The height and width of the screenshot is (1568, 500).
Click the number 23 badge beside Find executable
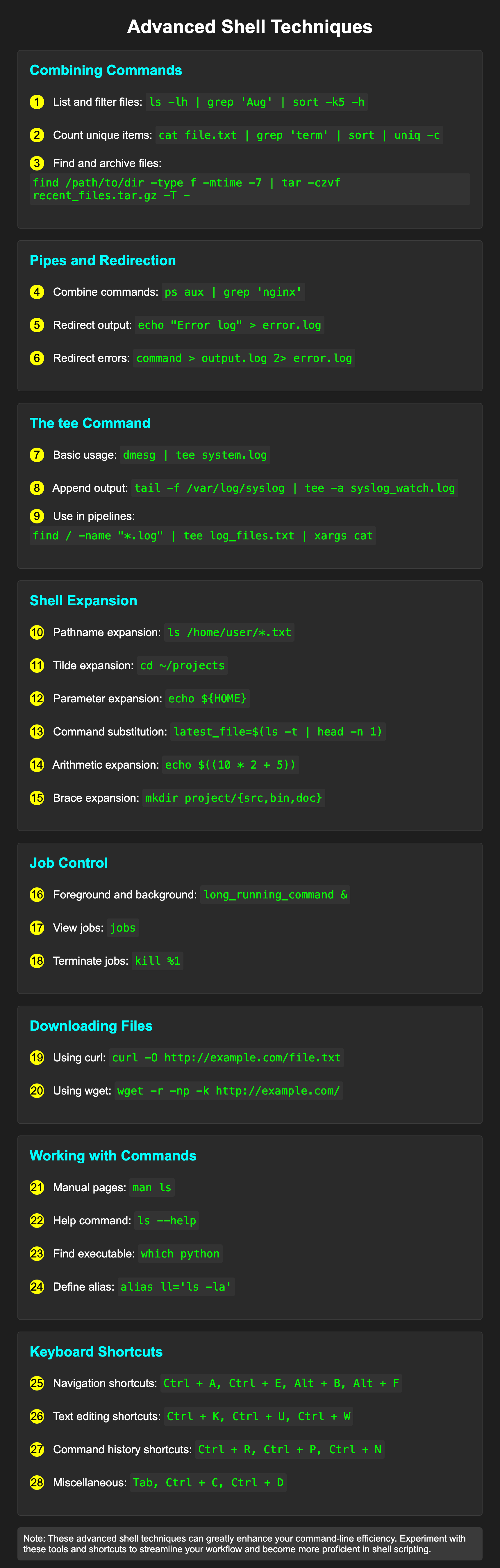coord(37,1254)
